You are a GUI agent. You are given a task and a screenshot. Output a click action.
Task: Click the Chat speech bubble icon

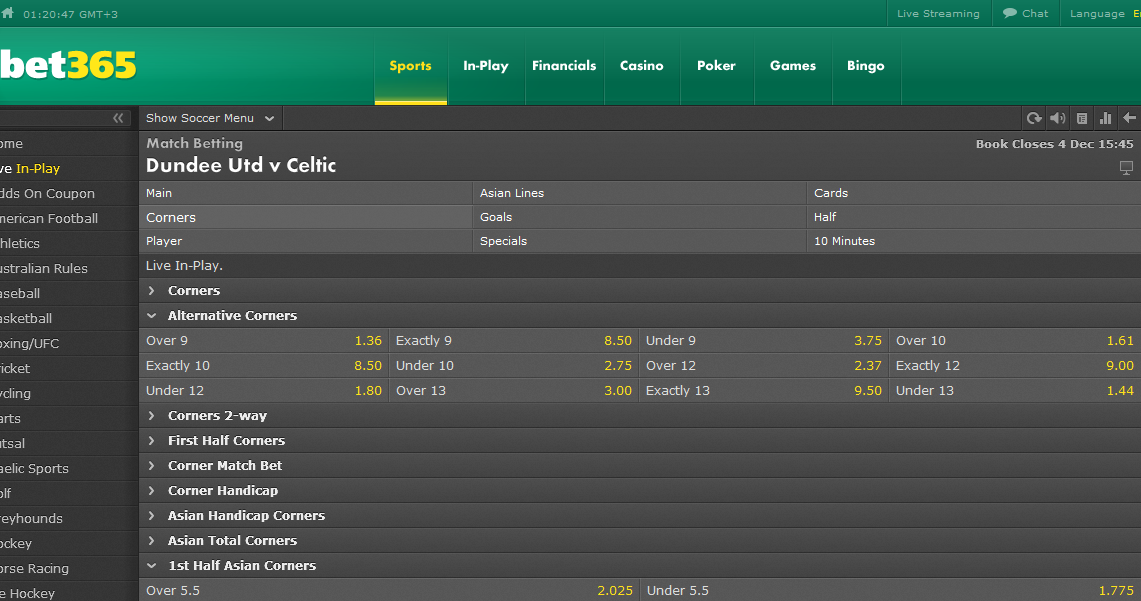pos(1009,13)
